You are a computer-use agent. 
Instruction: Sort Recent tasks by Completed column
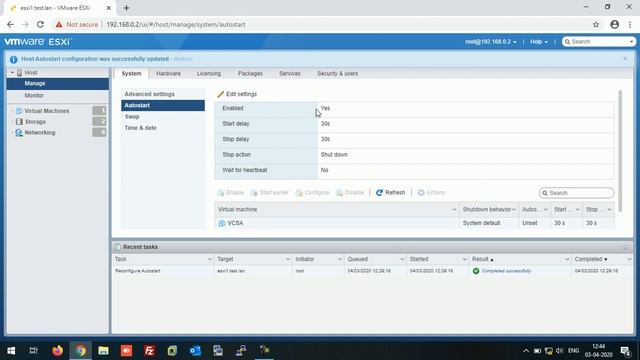click(x=591, y=260)
